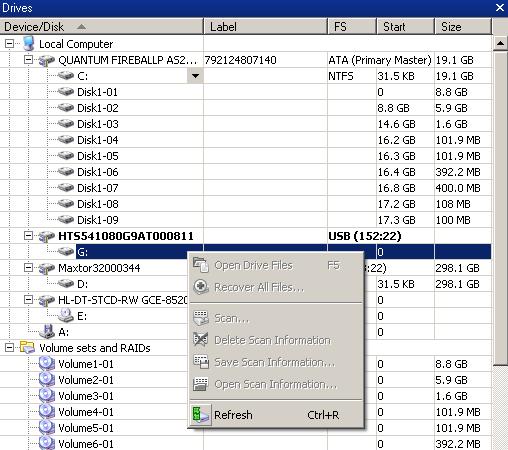Click the A: floppy drive icon
Image resolution: width=508 pixels, height=450 pixels.
pyautogui.click(x=47, y=331)
